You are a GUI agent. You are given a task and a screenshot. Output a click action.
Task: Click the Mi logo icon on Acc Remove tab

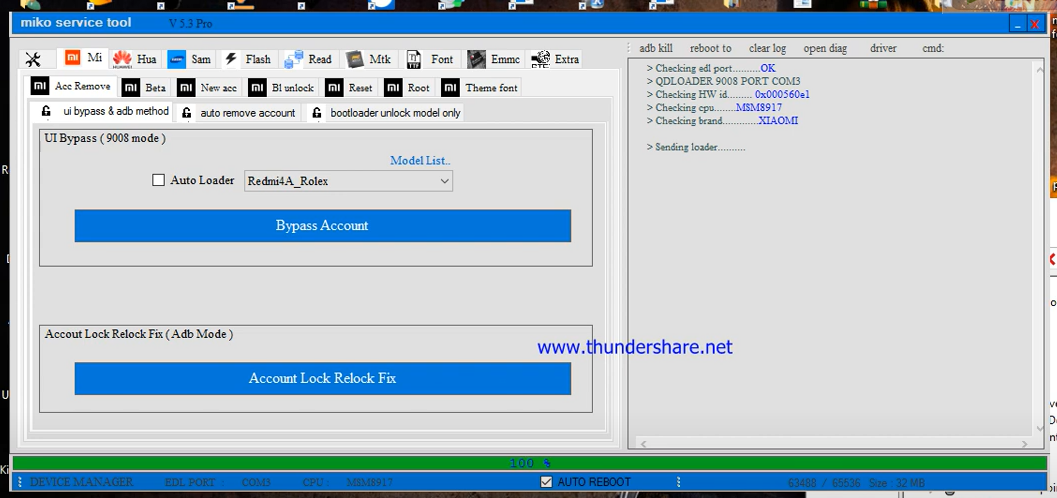tap(40, 86)
